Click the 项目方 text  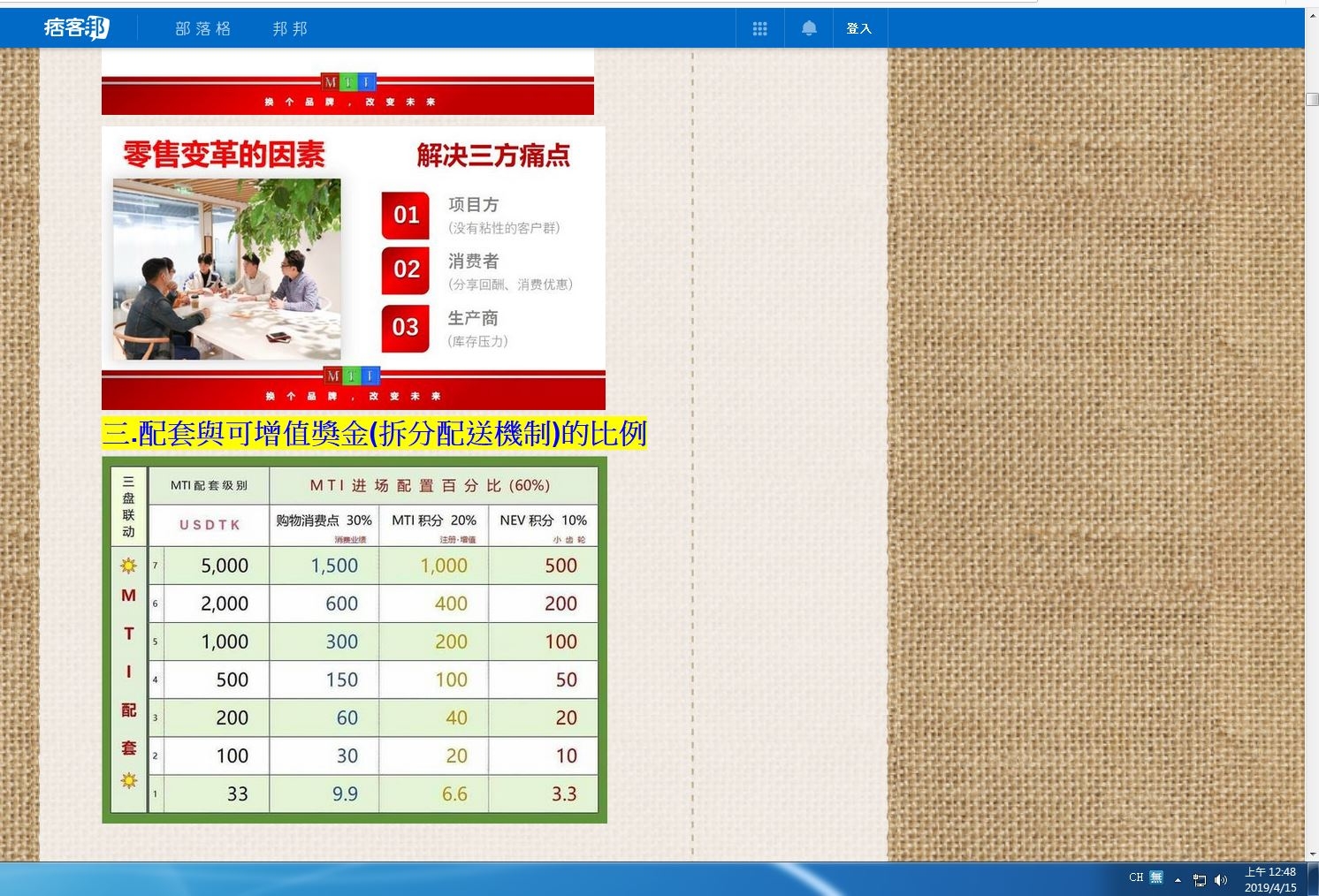pos(474,205)
